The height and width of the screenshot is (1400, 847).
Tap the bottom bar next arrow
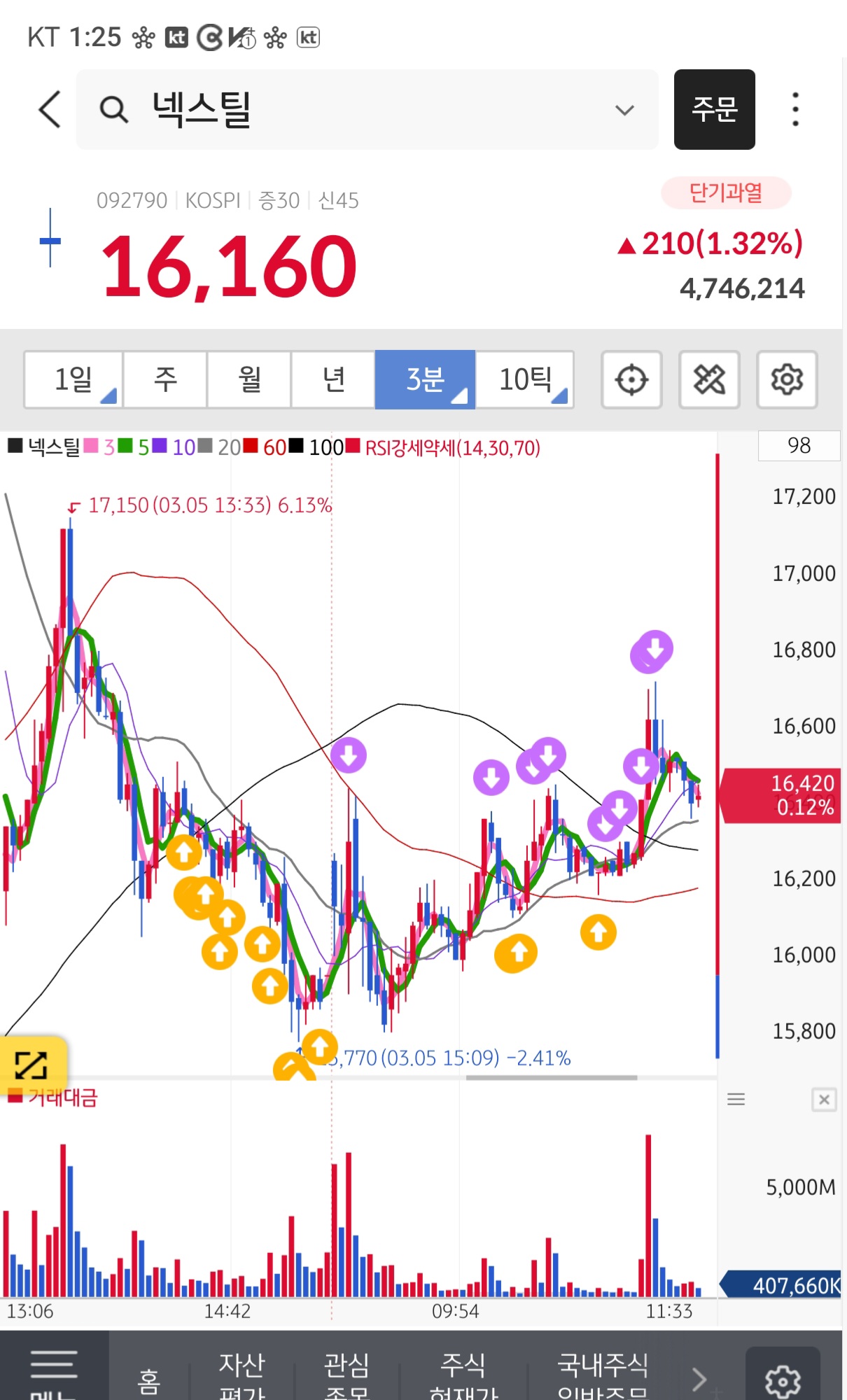699,1379
